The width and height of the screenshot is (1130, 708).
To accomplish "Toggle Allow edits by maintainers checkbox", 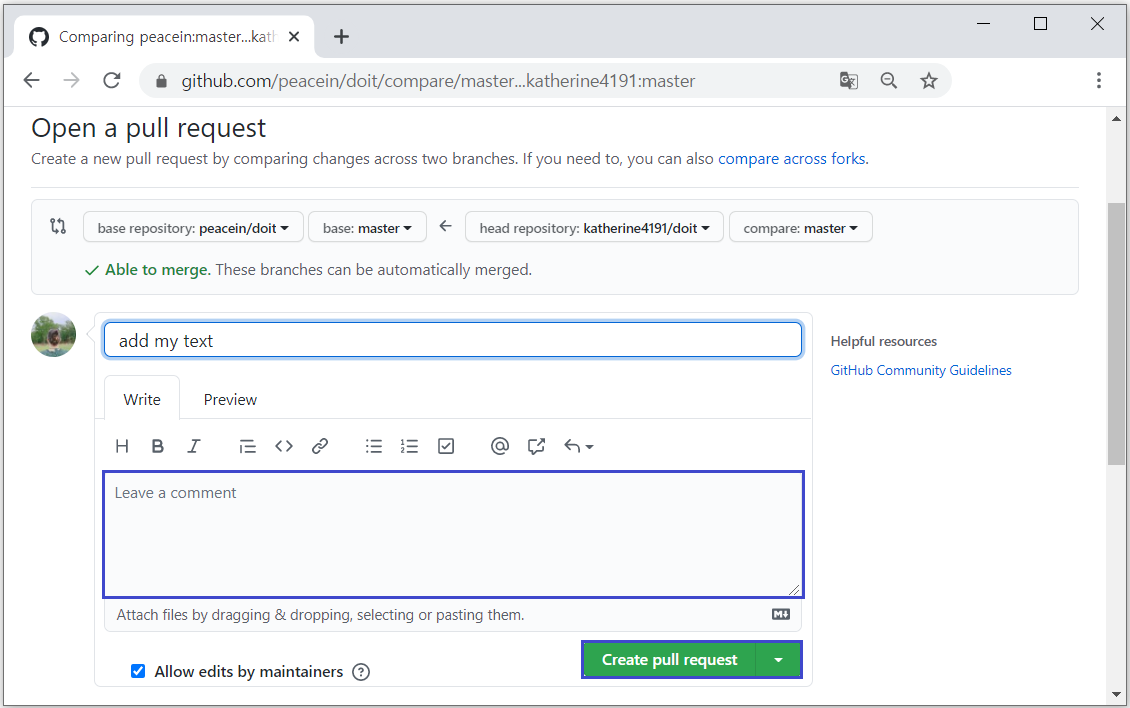I will [x=138, y=671].
